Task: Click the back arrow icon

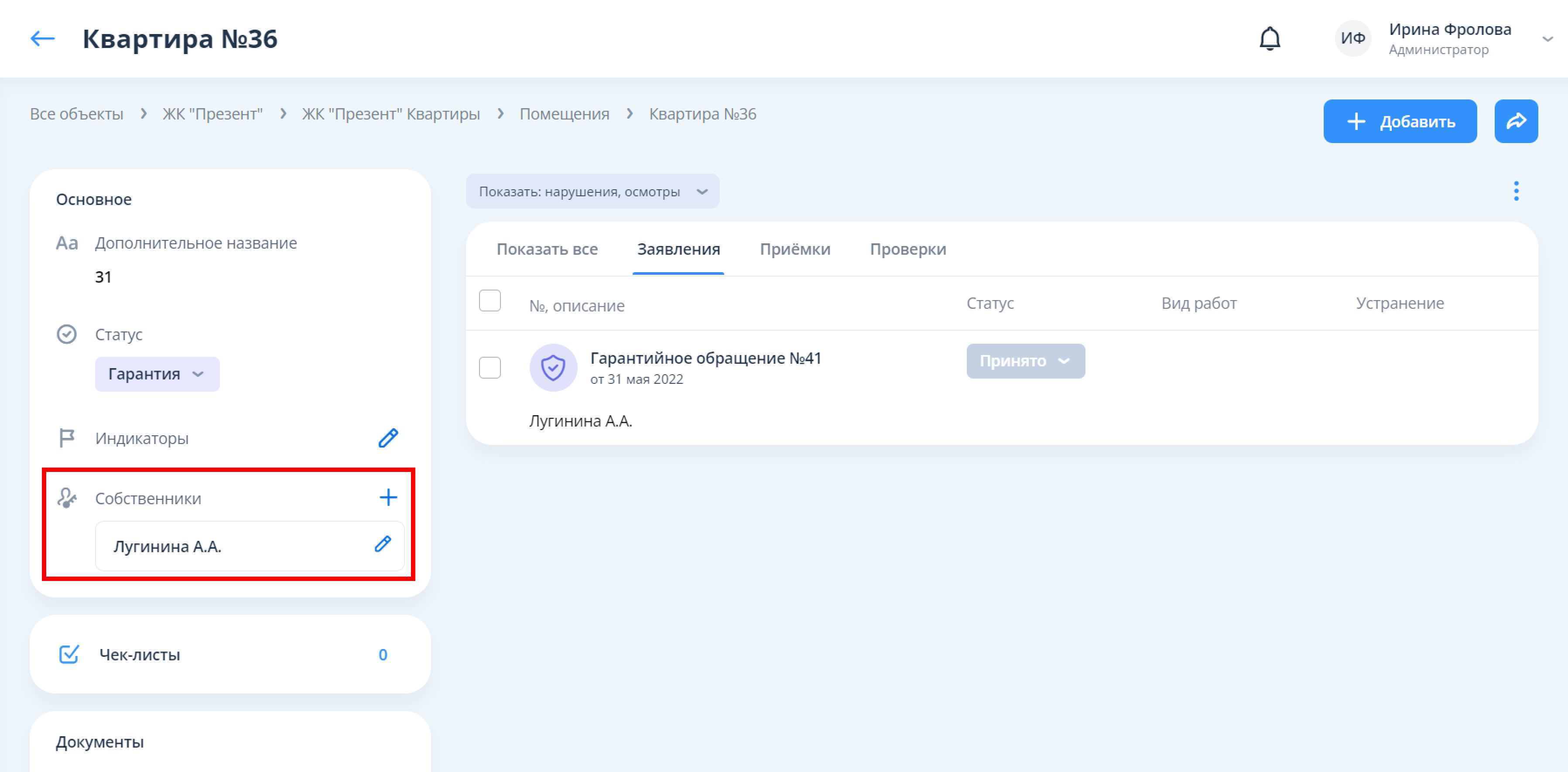Action: pyautogui.click(x=43, y=39)
